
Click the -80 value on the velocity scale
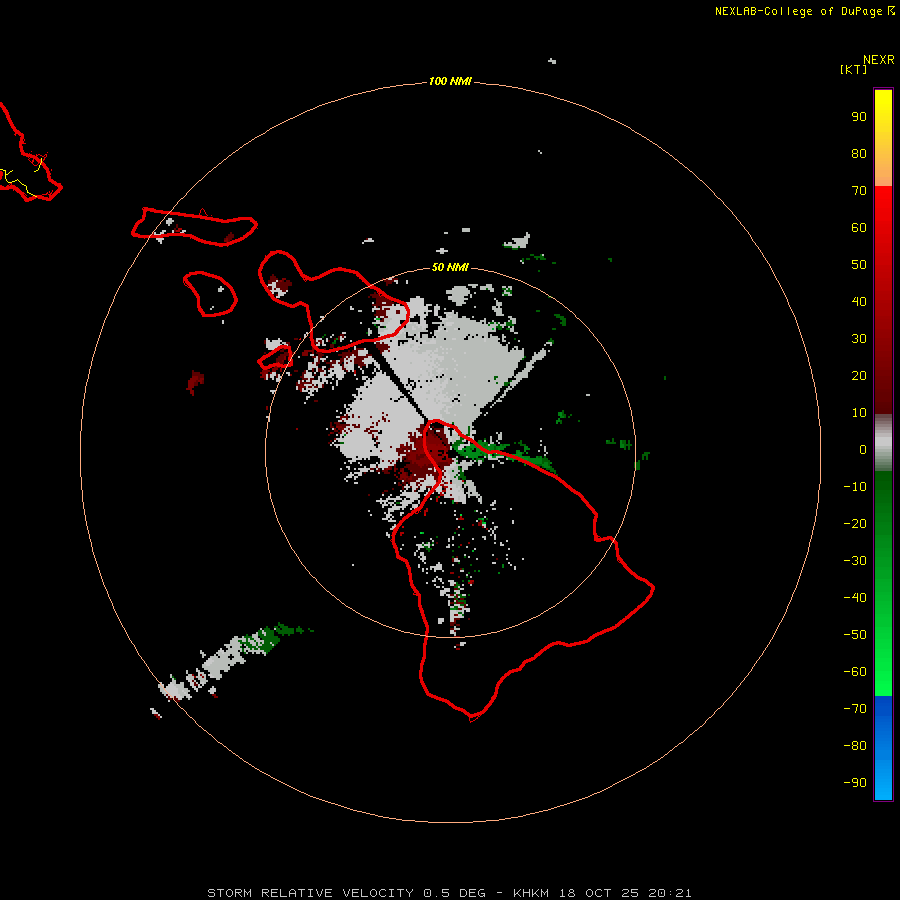855,746
